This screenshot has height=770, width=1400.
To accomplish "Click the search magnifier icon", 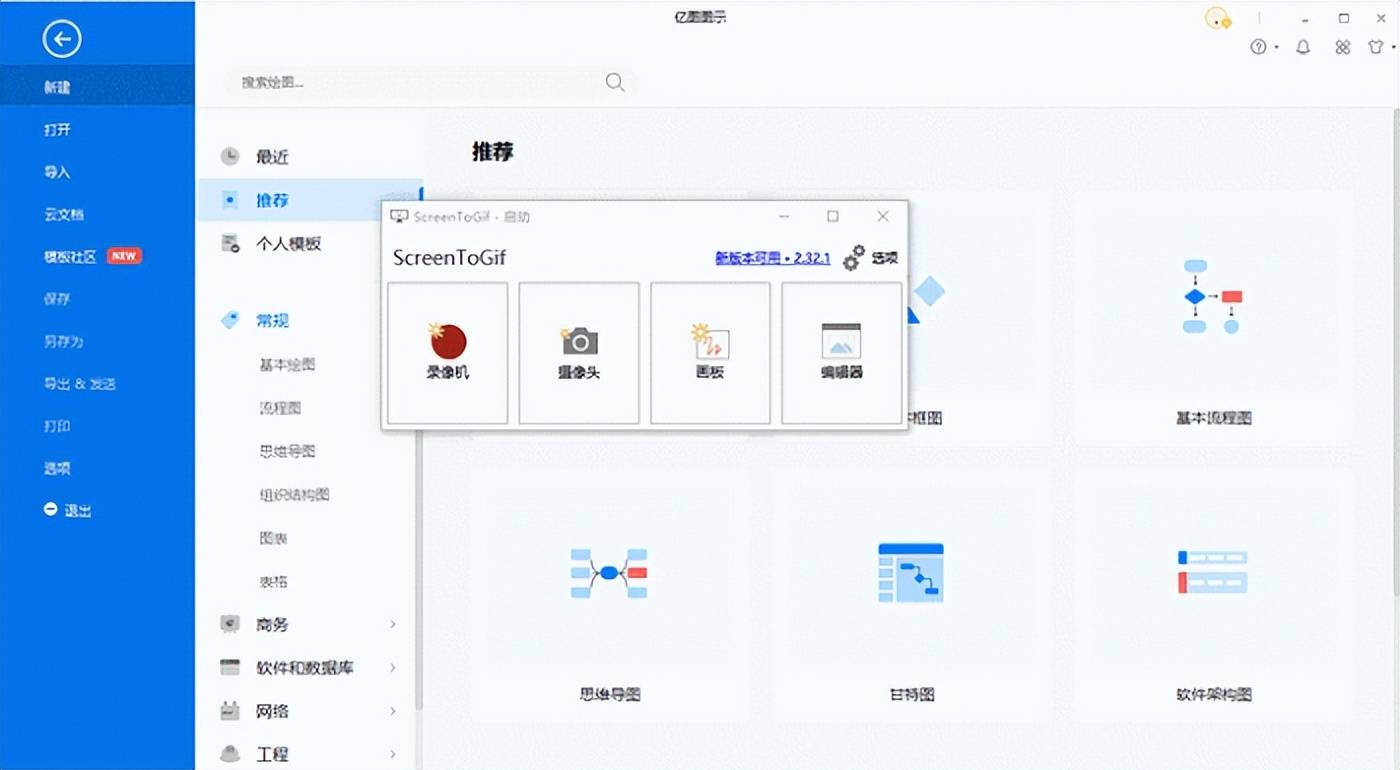I will point(615,82).
